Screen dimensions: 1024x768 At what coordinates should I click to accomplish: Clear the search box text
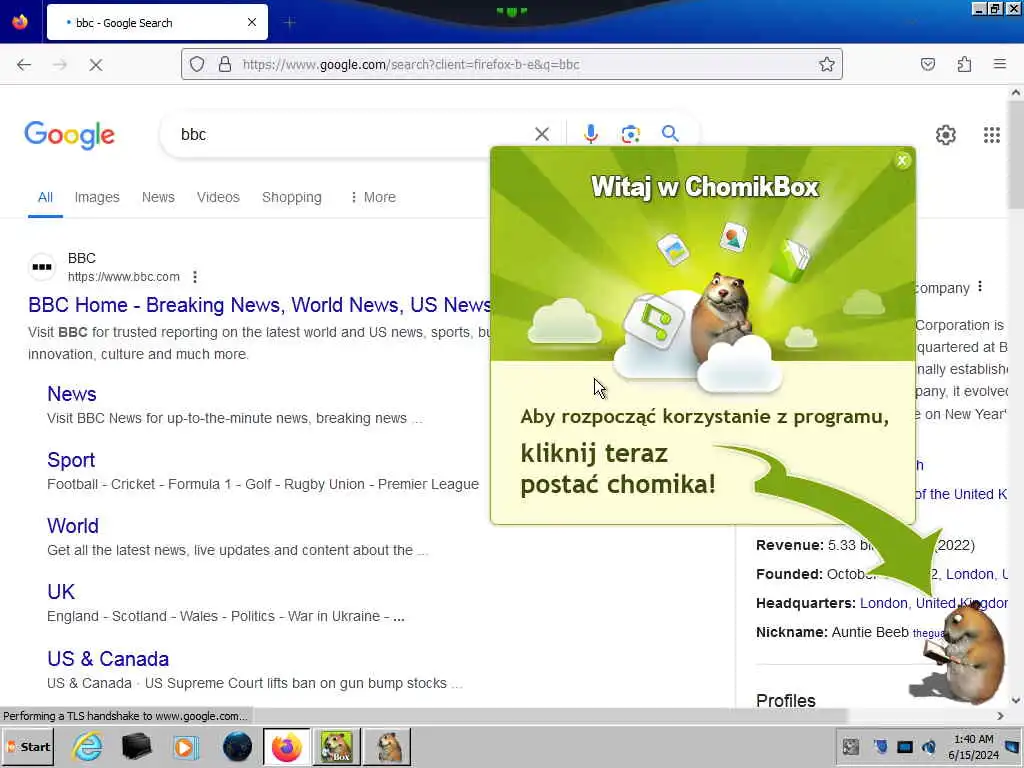541,135
